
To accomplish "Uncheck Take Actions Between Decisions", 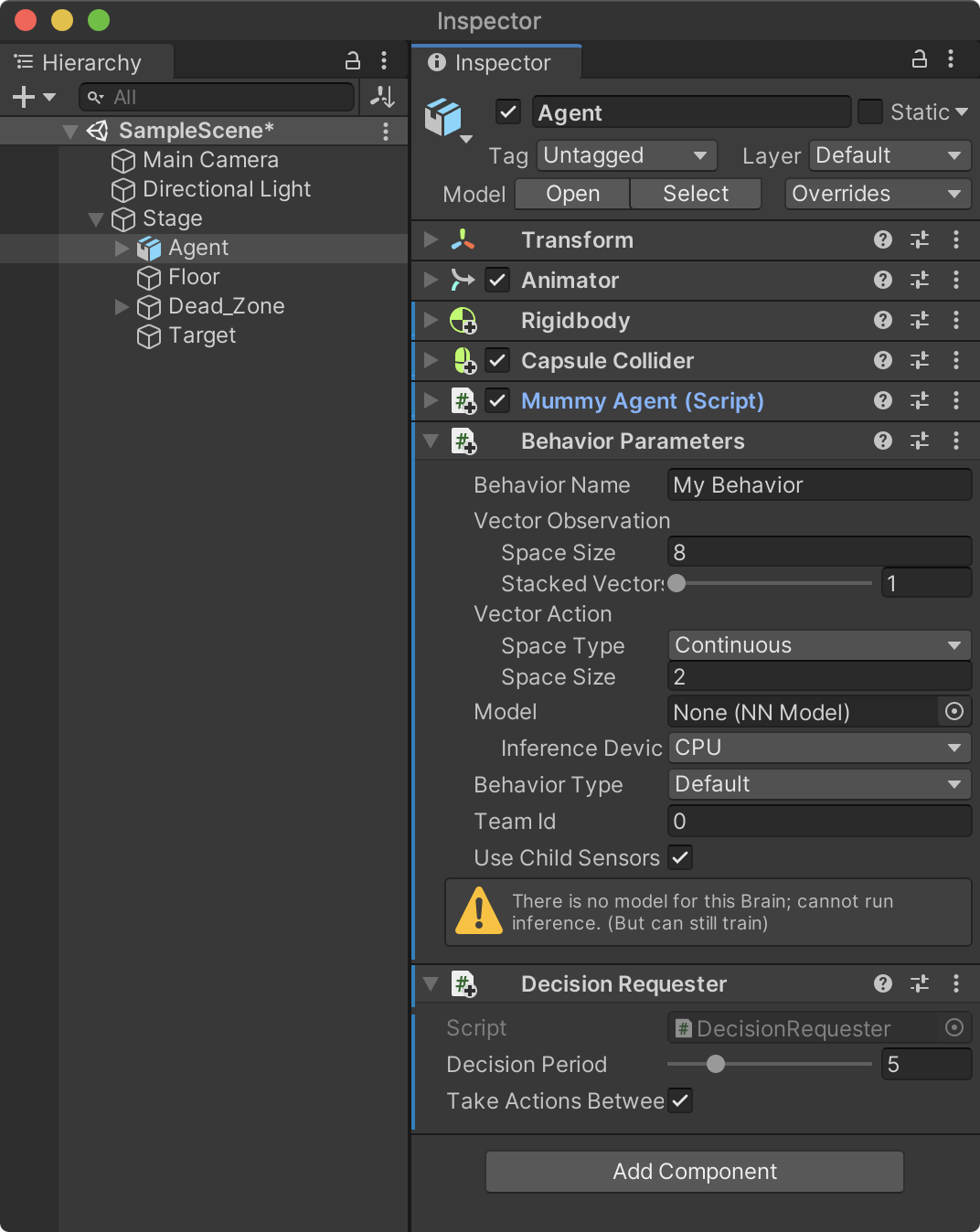I will (x=680, y=1100).
